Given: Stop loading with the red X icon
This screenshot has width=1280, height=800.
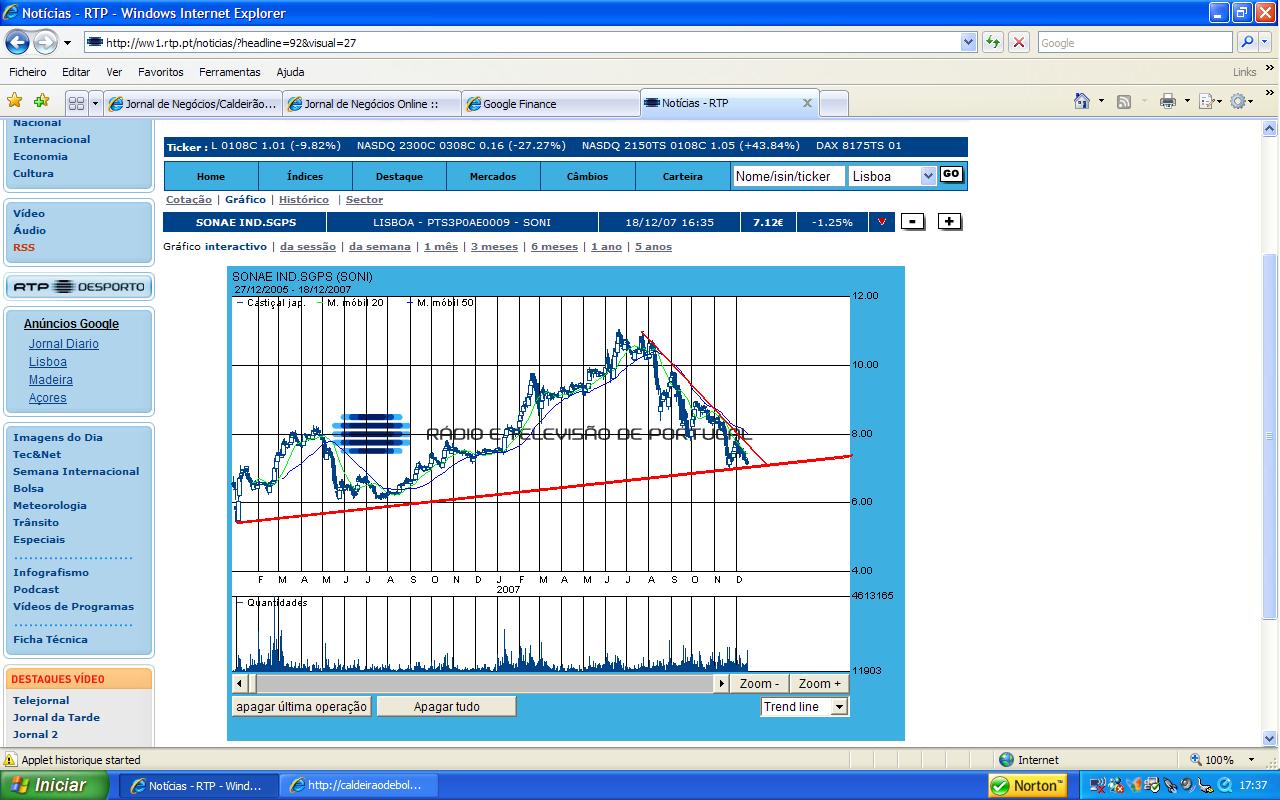Looking at the screenshot, I should pyautogui.click(x=1019, y=42).
